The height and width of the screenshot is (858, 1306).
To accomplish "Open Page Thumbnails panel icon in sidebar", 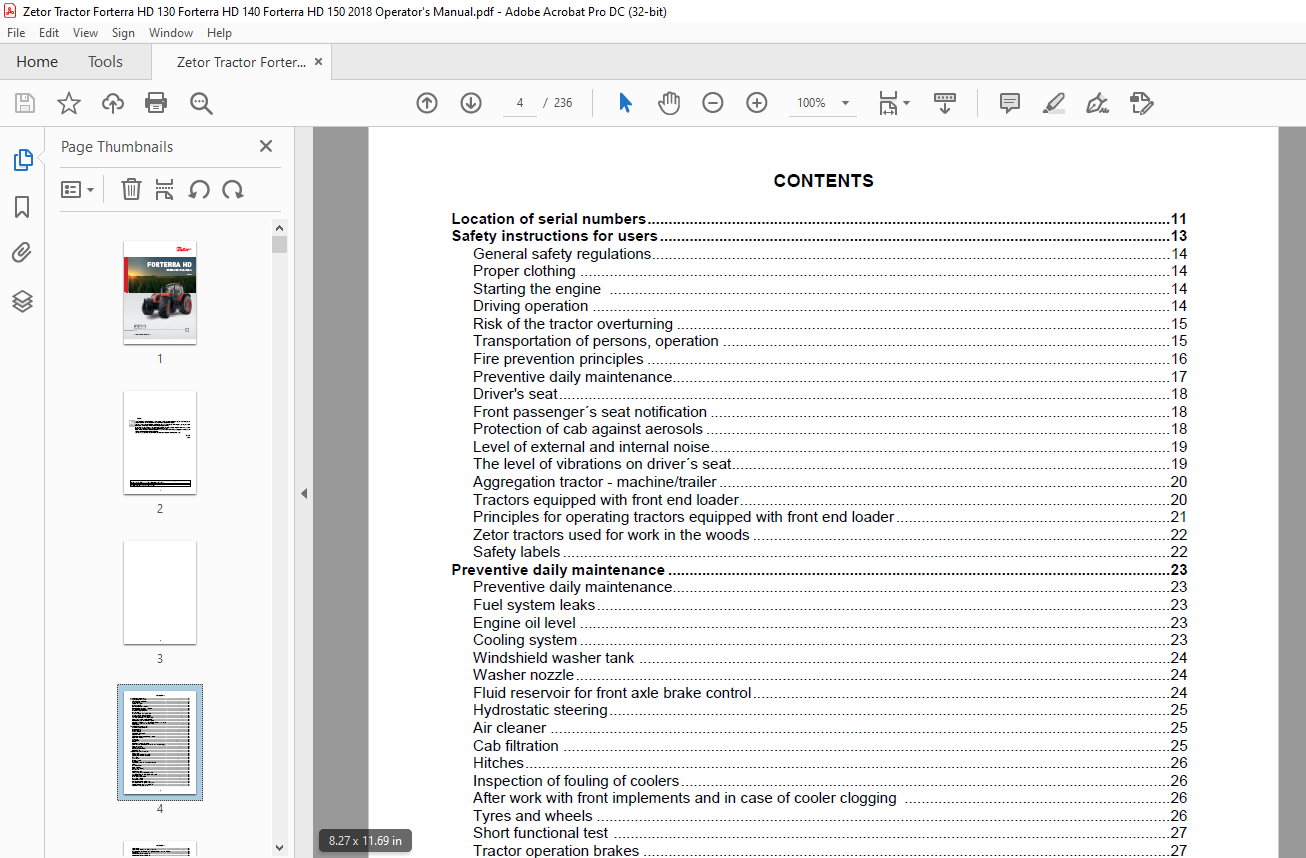I will 22,160.
